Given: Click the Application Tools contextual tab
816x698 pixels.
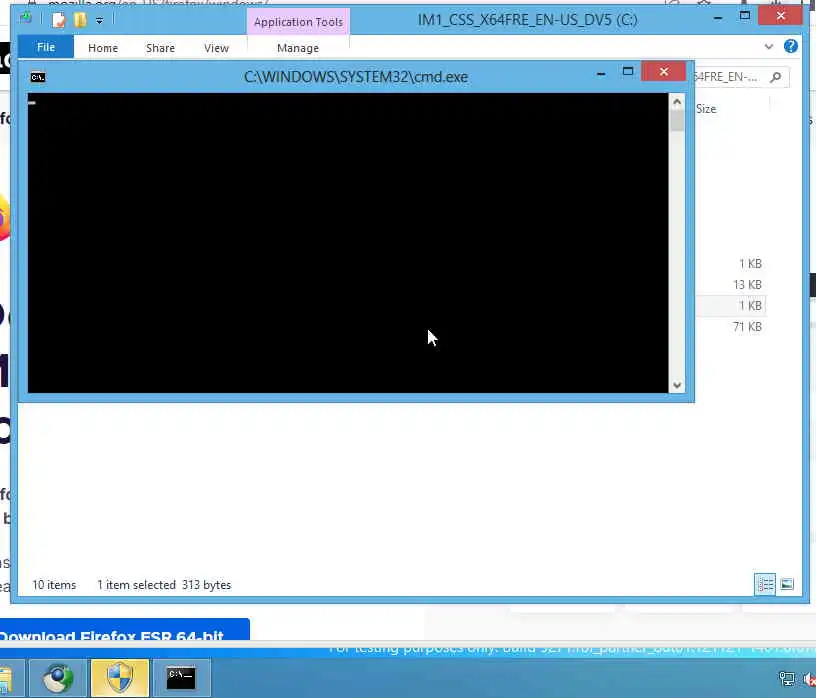Looking at the screenshot, I should pyautogui.click(x=298, y=22).
